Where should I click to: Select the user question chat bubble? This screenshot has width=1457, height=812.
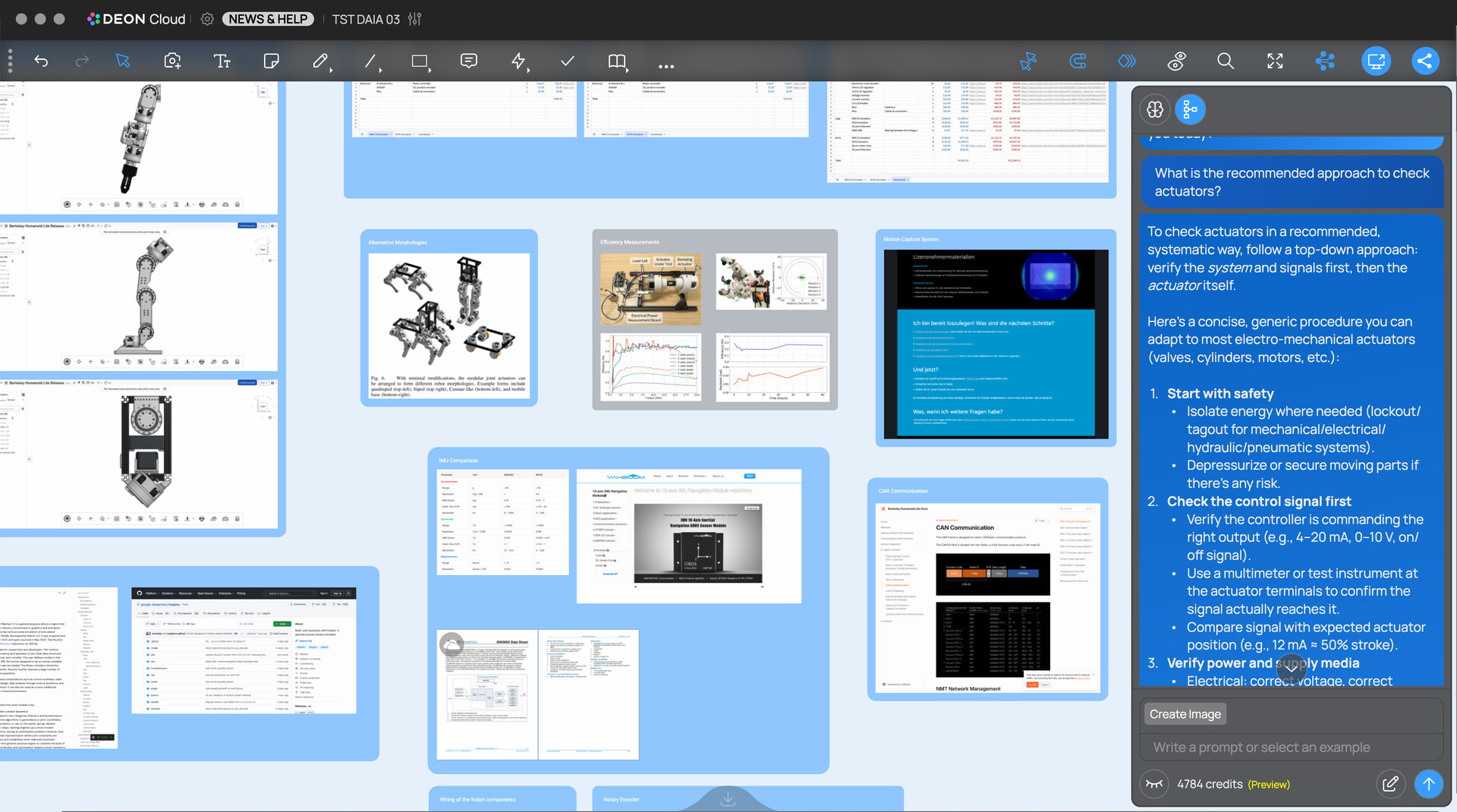[1292, 182]
